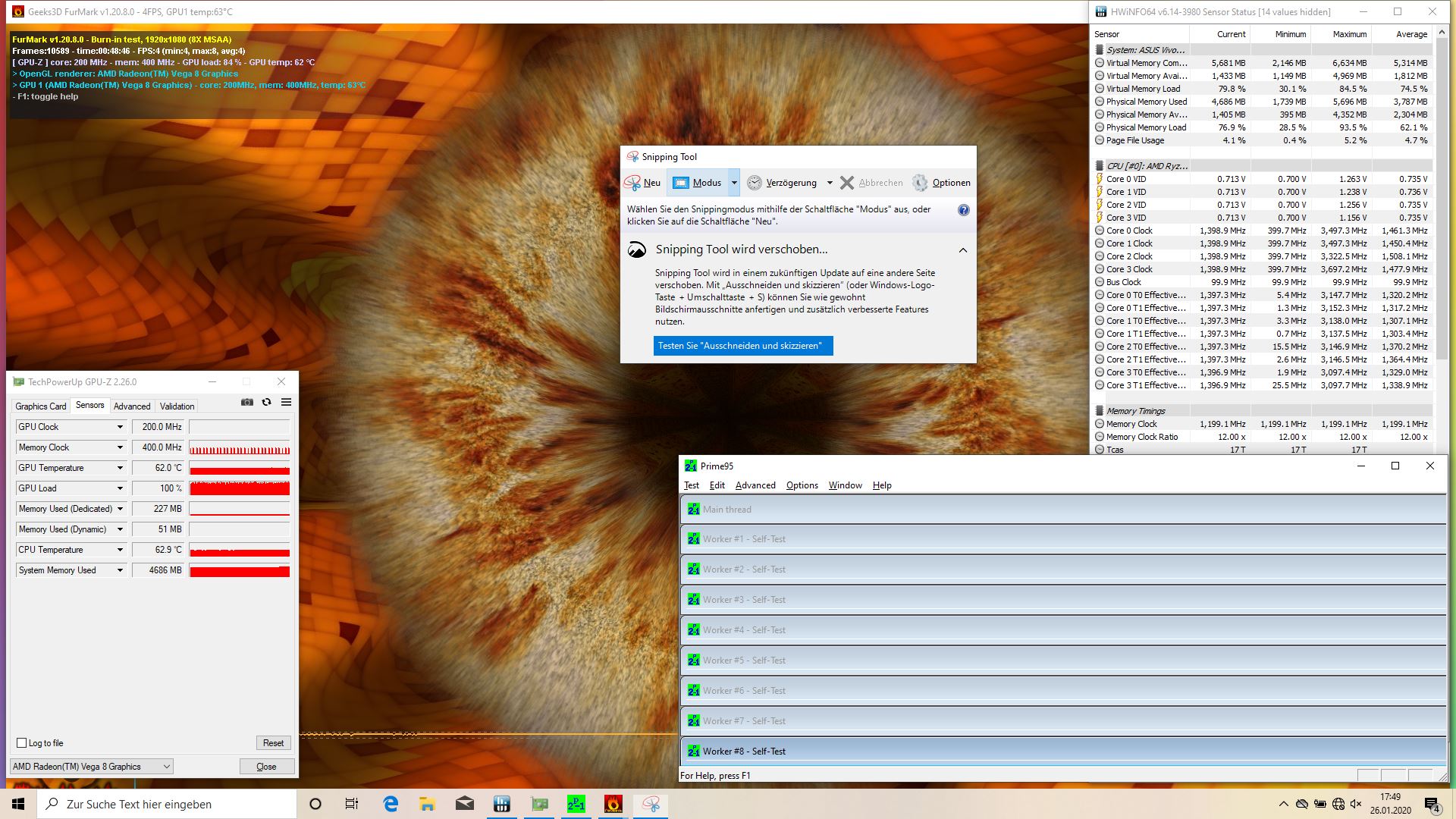Switch to GPU-Z Graphics Card tab
The height and width of the screenshot is (819, 1456).
pyautogui.click(x=41, y=406)
